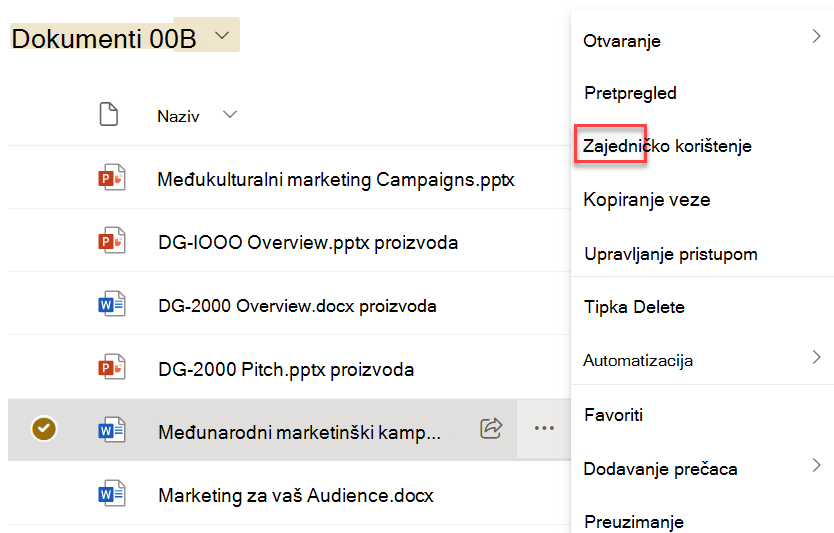Deselect the checked circle on Međunarodni marketinški row
Viewport: 834px width, 533px height.
pos(44,429)
